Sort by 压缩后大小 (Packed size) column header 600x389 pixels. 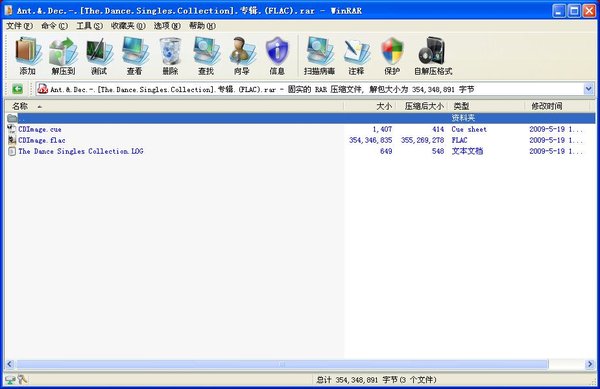point(422,106)
